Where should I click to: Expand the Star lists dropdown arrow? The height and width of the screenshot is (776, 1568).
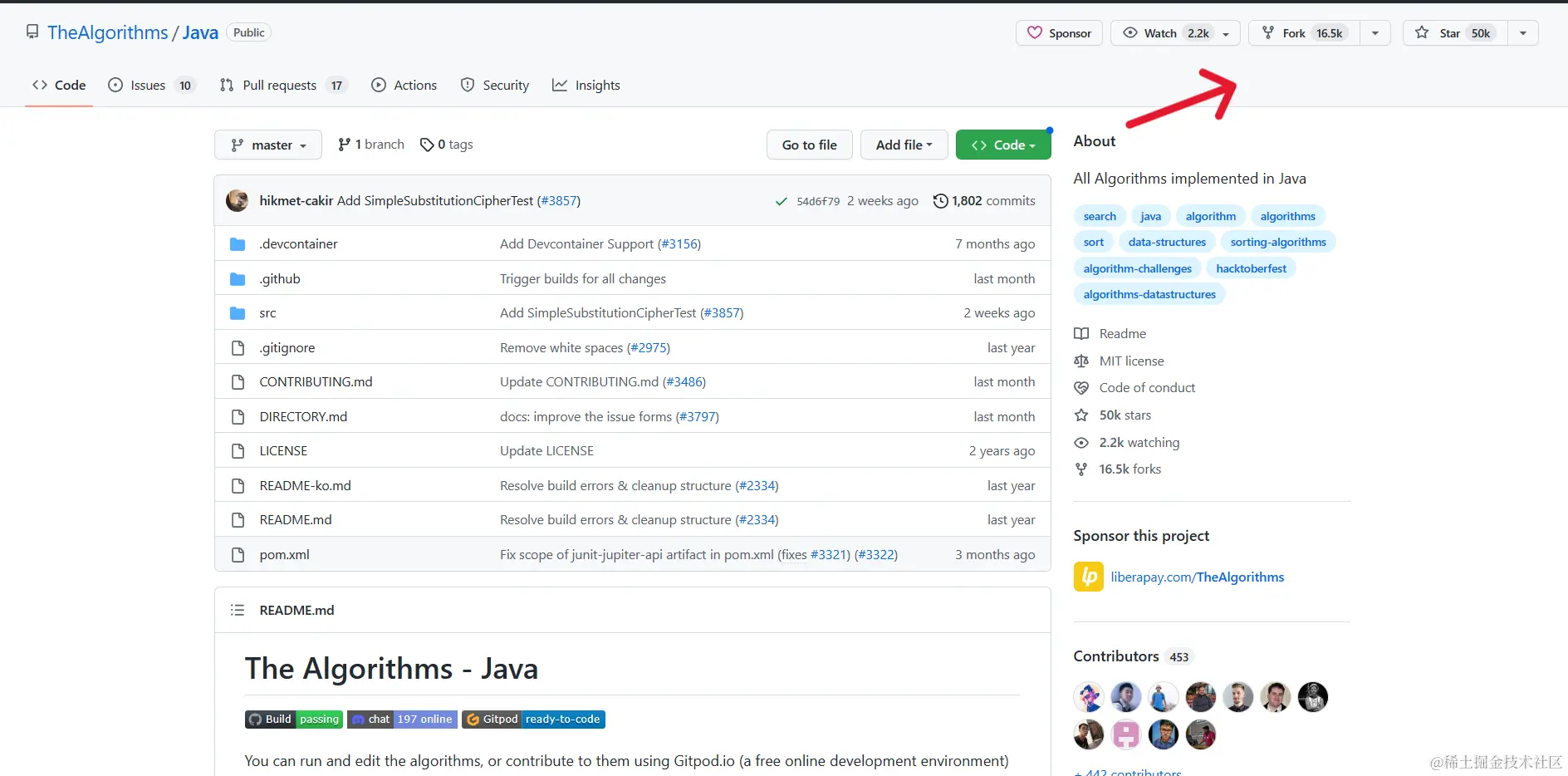point(1523,33)
